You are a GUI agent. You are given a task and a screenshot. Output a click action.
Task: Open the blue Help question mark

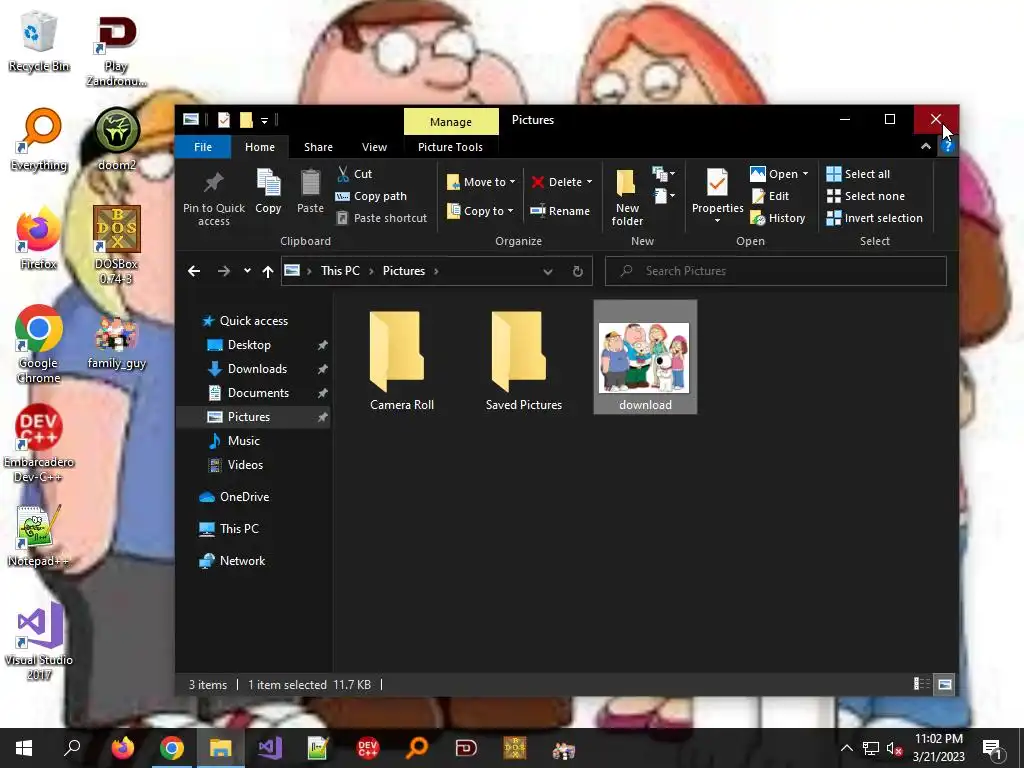click(947, 146)
